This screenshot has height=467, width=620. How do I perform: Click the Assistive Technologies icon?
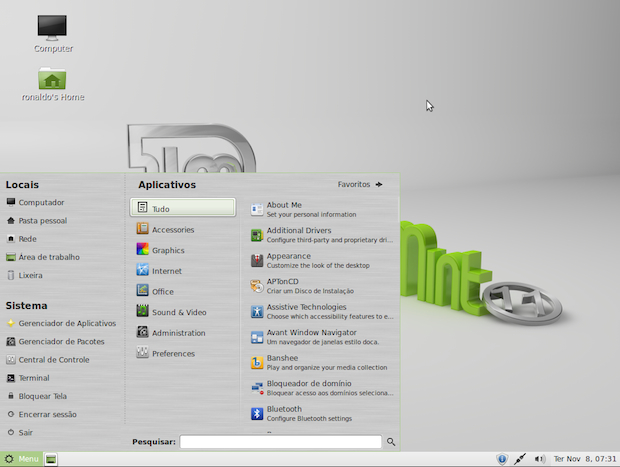coord(257,312)
